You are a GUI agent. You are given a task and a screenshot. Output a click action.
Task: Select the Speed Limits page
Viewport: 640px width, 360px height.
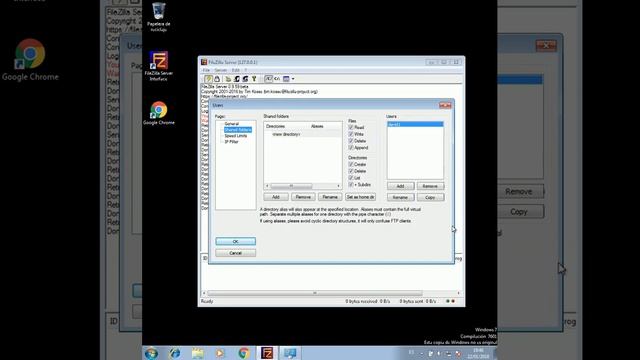coord(236,136)
